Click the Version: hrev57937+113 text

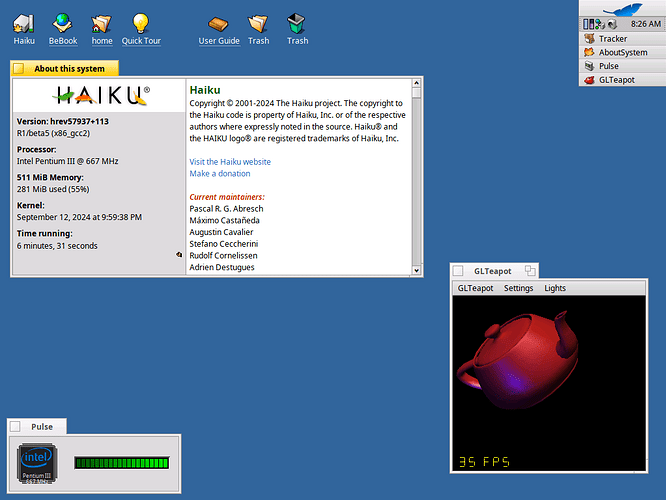(x=62, y=121)
